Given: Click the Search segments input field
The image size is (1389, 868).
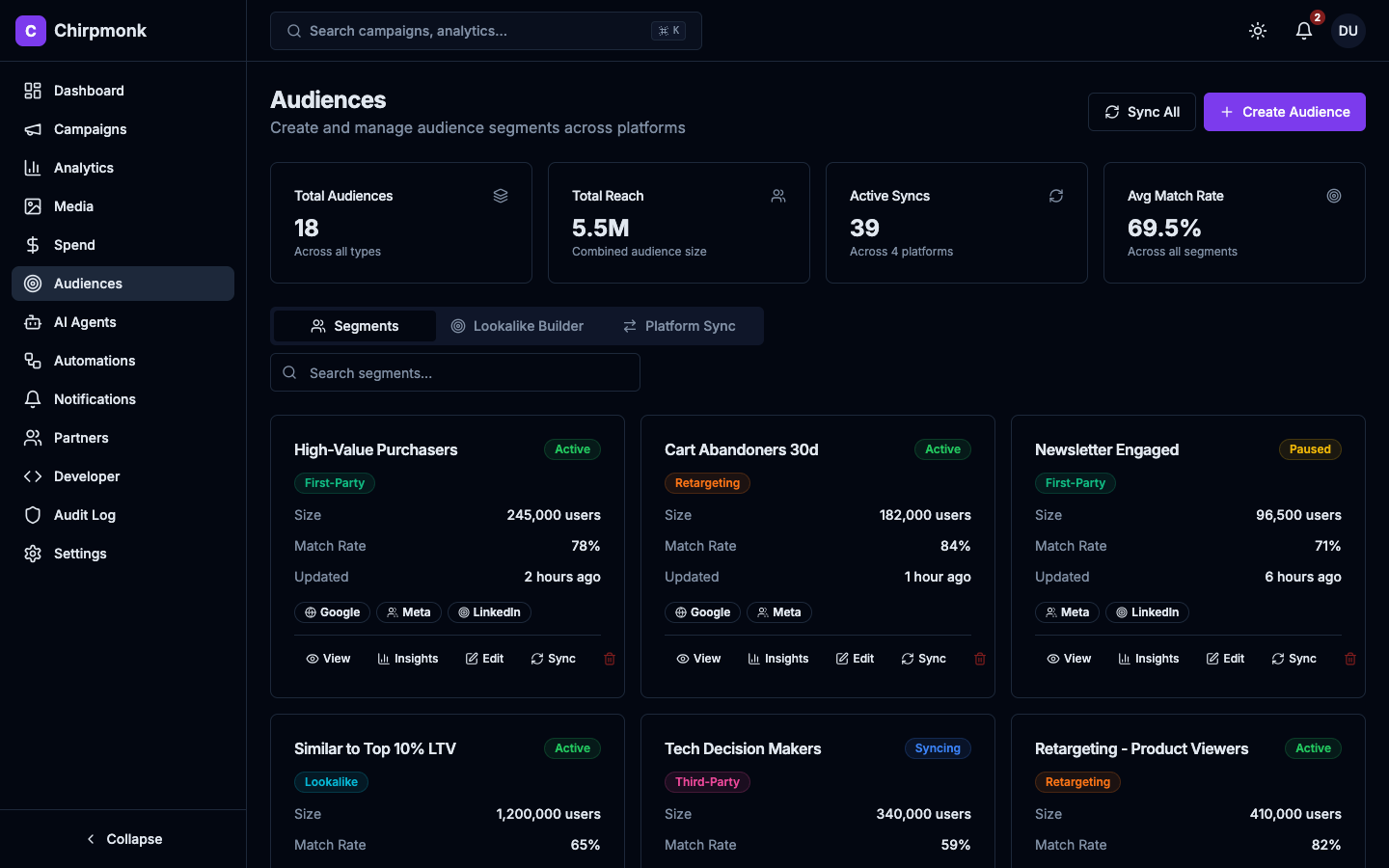Looking at the screenshot, I should pyautogui.click(x=454, y=372).
